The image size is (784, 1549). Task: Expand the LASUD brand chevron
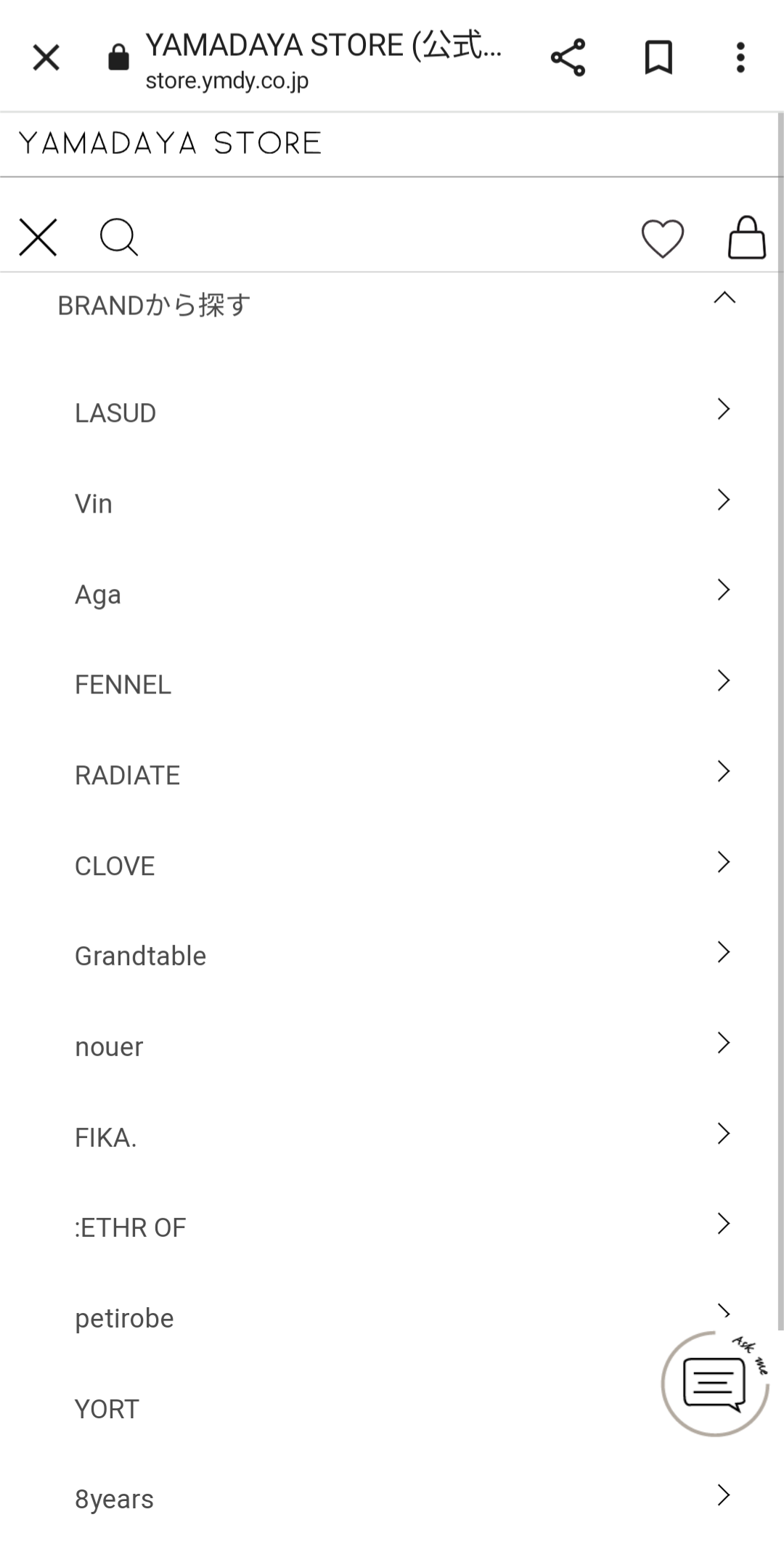pyautogui.click(x=723, y=409)
